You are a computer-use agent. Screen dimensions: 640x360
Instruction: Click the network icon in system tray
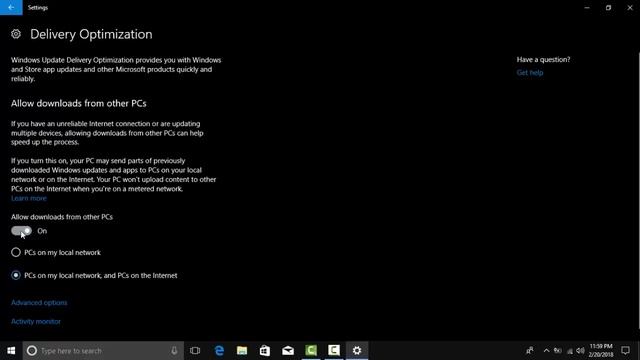pos(569,351)
